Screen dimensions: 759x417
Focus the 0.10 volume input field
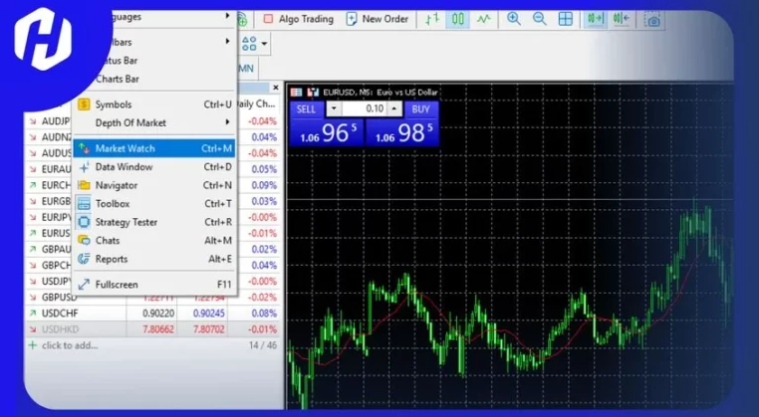click(x=364, y=109)
